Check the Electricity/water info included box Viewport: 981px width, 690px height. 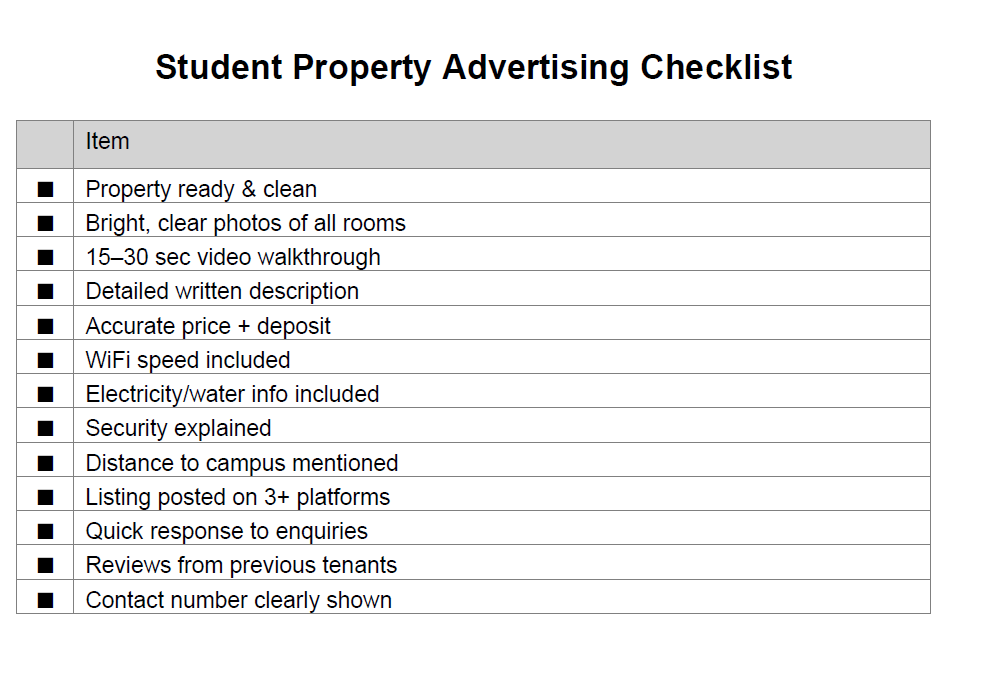pos(45,394)
